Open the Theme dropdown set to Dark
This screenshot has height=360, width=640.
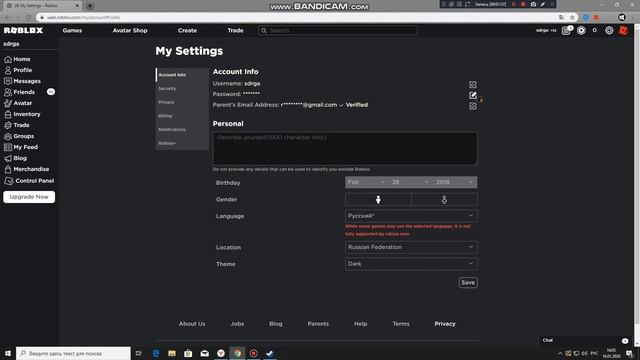pyautogui.click(x=411, y=264)
